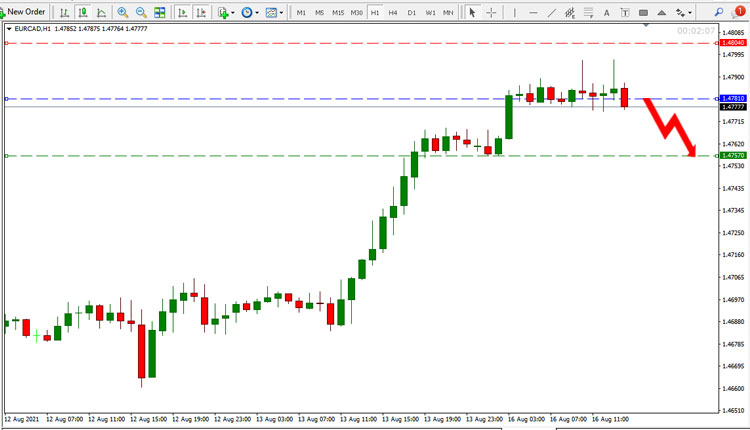Select the MN timeframe
750x430 pixels.
pyautogui.click(x=448, y=13)
